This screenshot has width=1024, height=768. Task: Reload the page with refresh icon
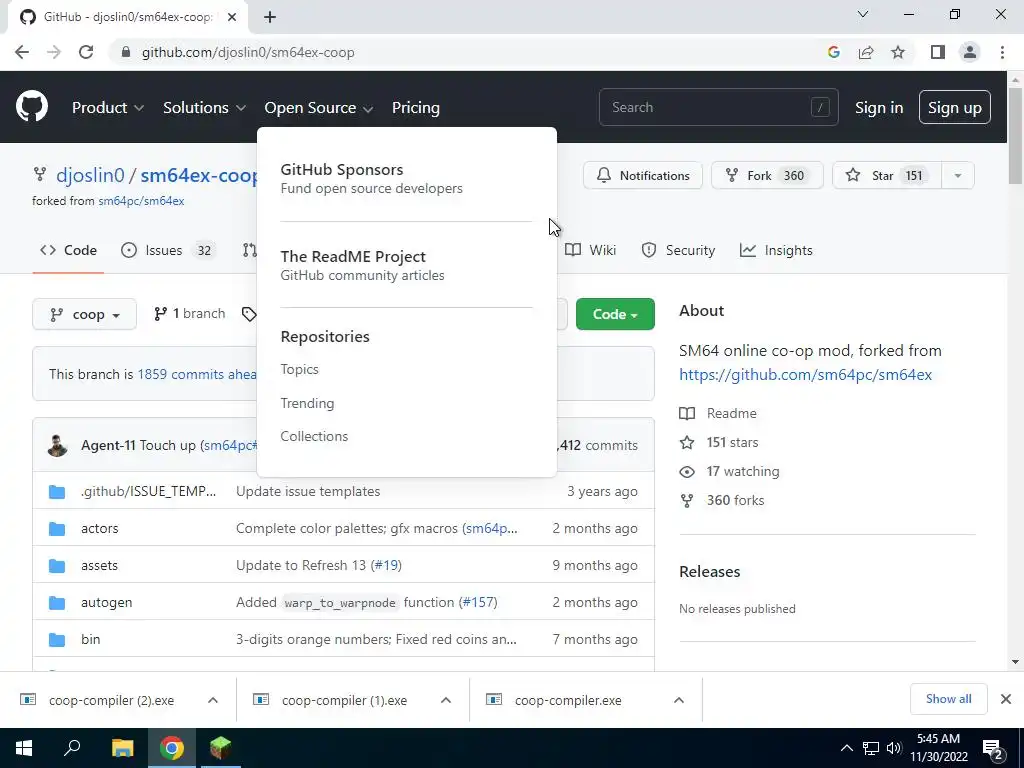point(86,52)
